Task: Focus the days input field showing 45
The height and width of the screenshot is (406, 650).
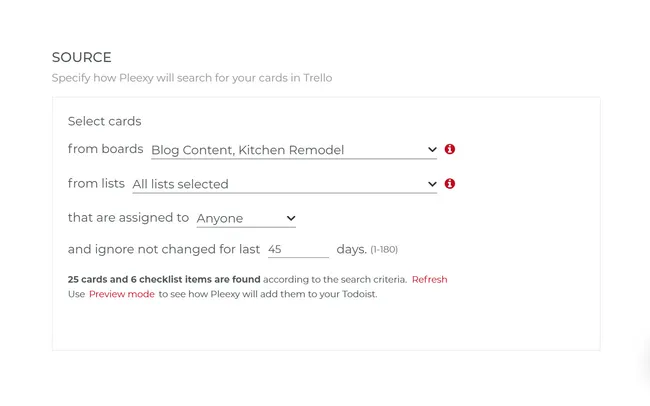Action: (x=297, y=249)
